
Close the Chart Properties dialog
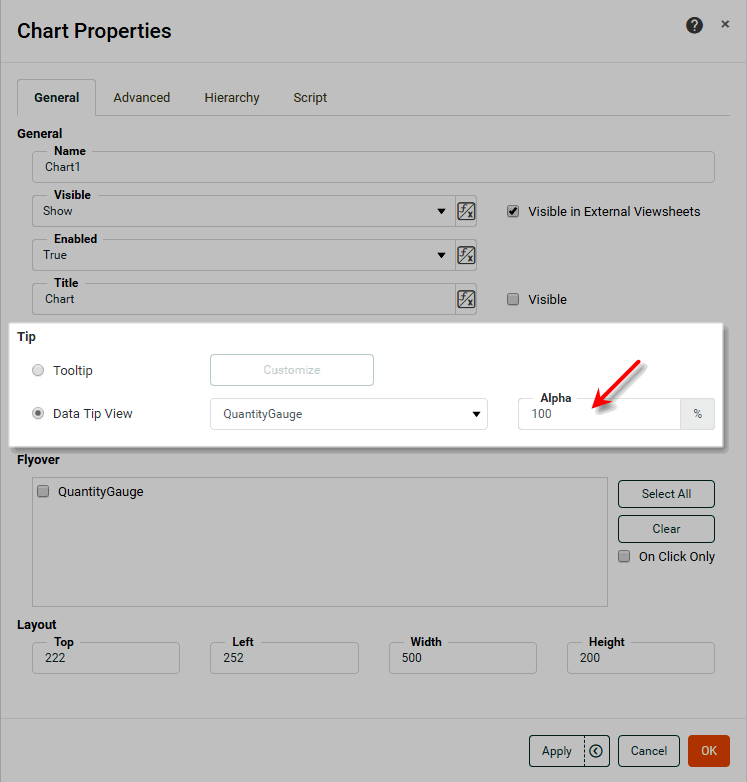tap(725, 25)
